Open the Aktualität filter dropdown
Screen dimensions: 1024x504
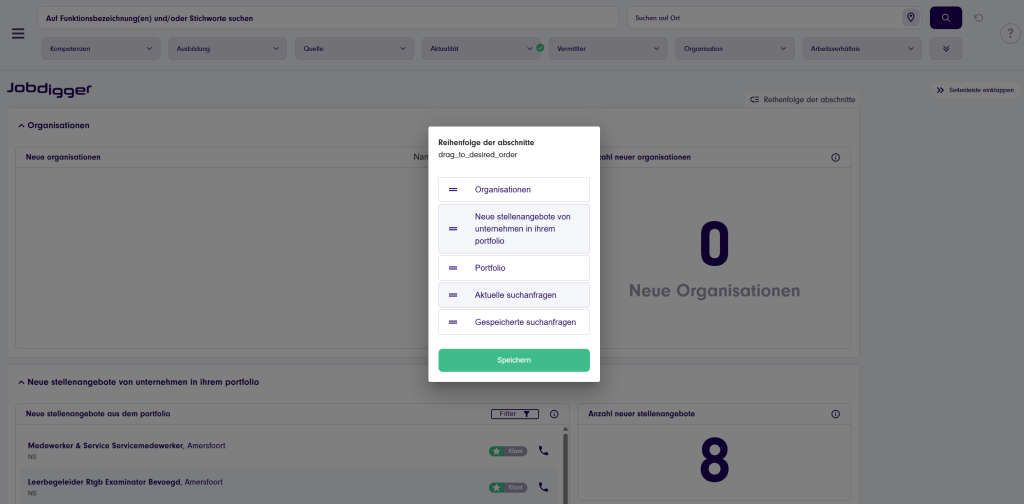click(483, 48)
